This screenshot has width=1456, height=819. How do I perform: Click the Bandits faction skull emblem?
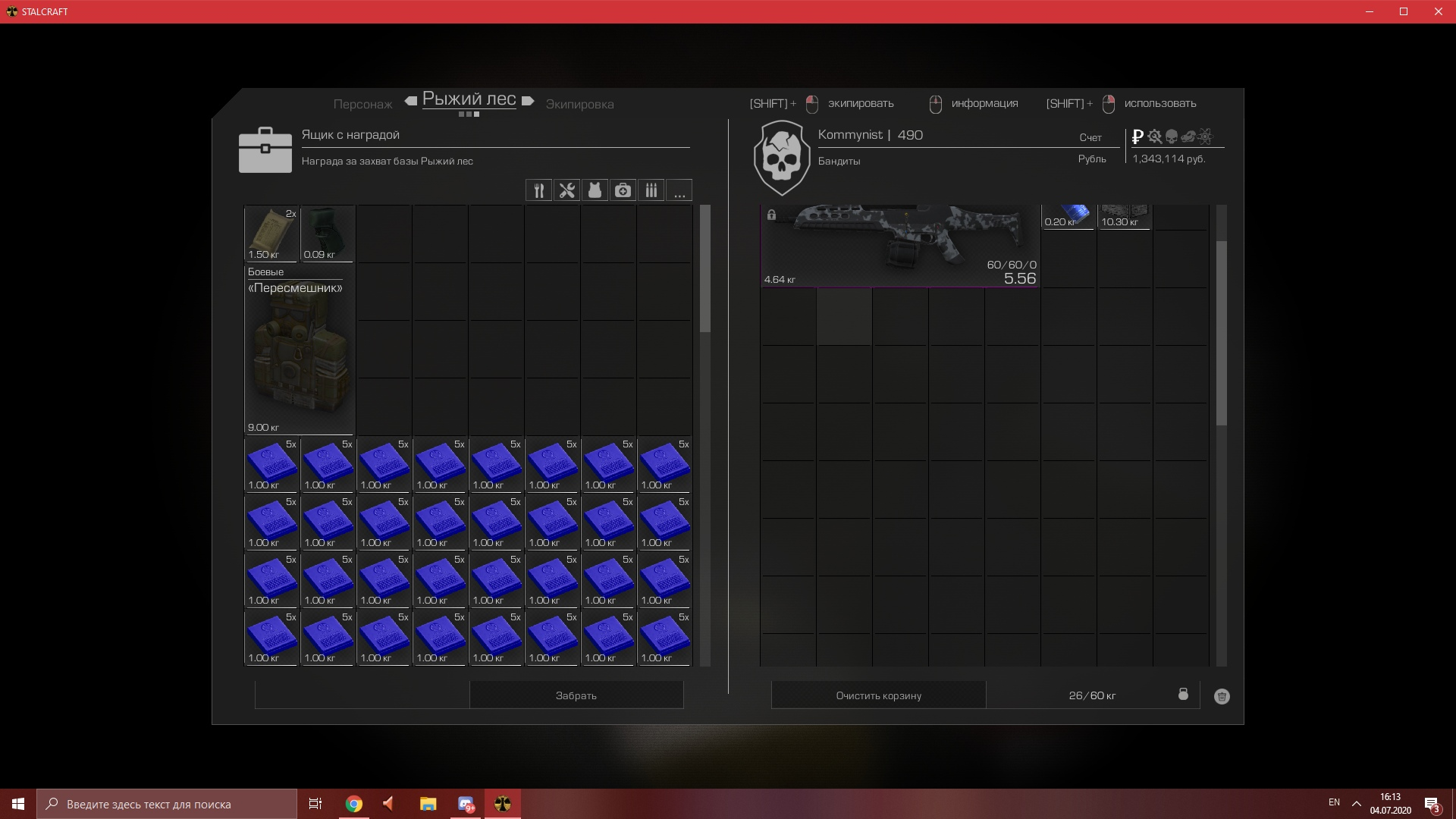point(781,158)
